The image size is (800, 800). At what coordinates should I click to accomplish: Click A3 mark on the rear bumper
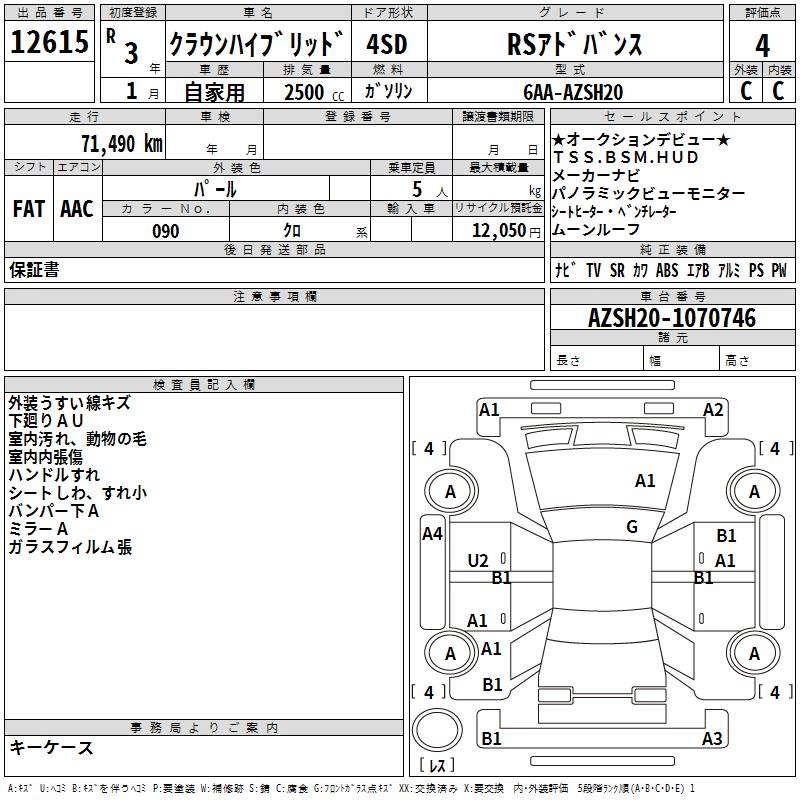tap(712, 738)
